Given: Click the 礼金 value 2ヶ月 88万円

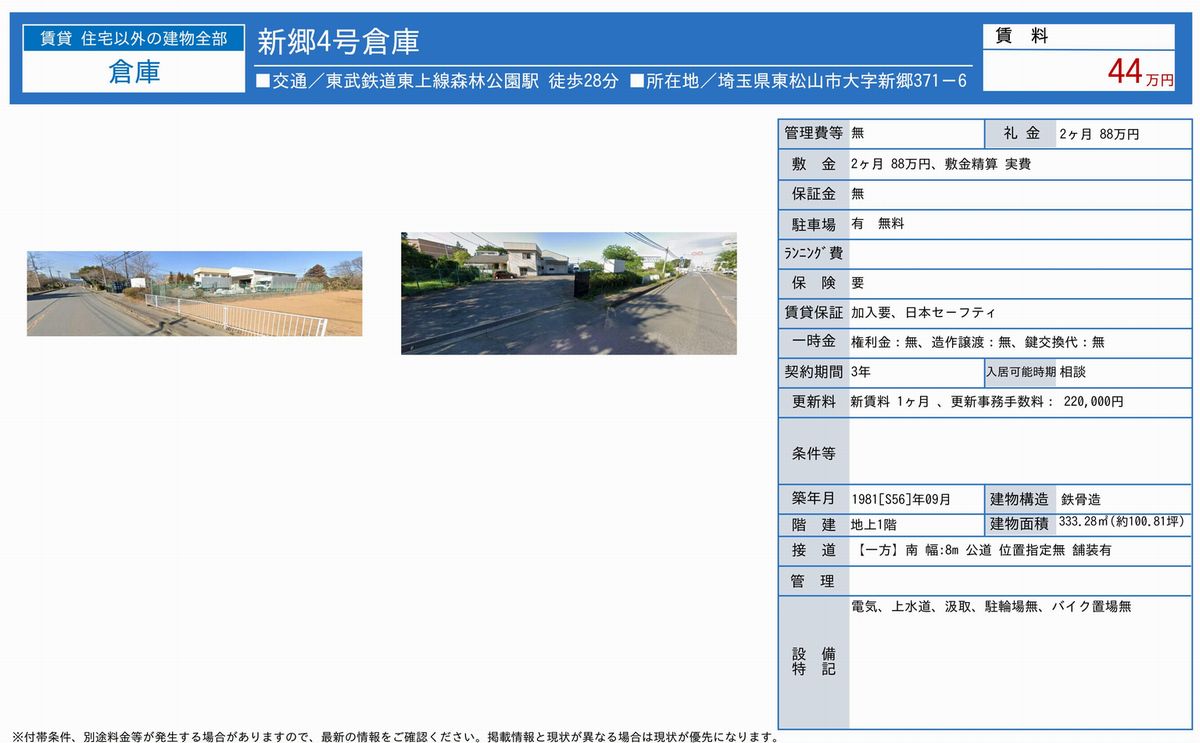Looking at the screenshot, I should [1098, 134].
